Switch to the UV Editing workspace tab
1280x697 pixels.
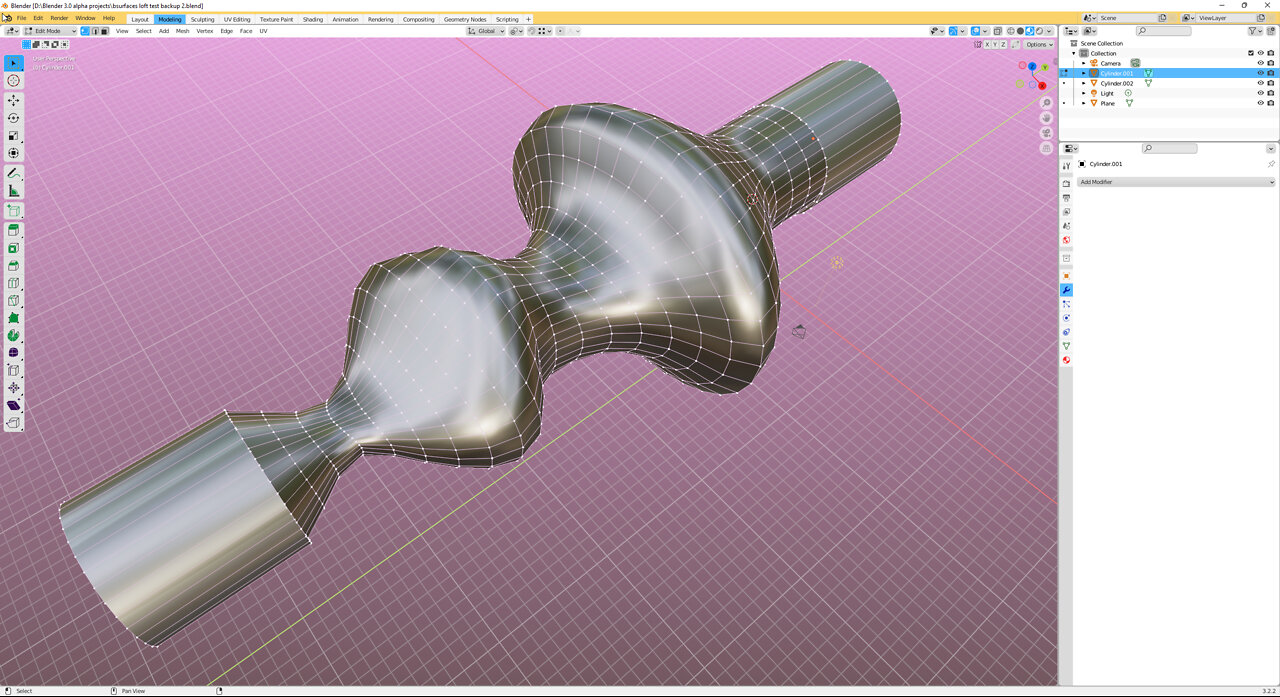(237, 19)
